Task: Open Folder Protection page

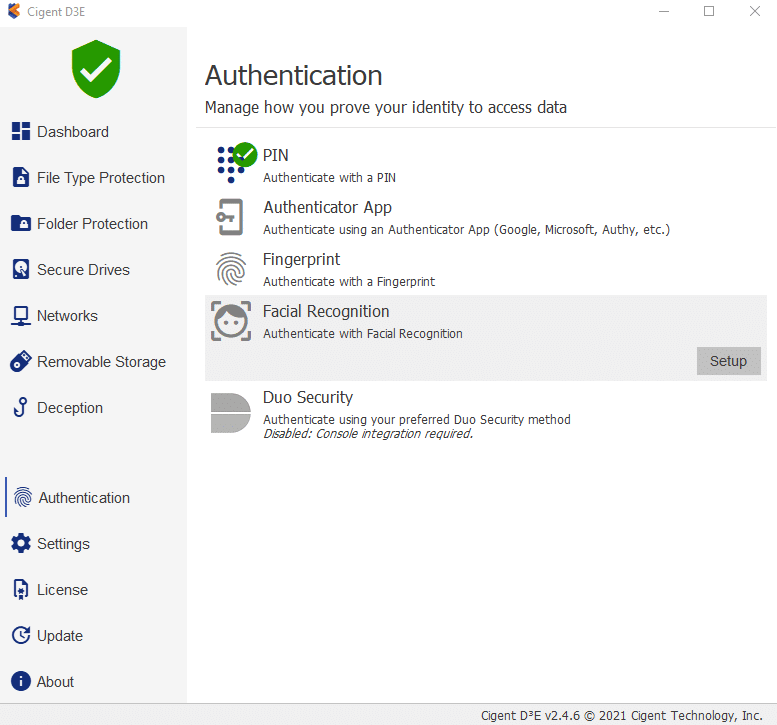Action: [x=93, y=223]
